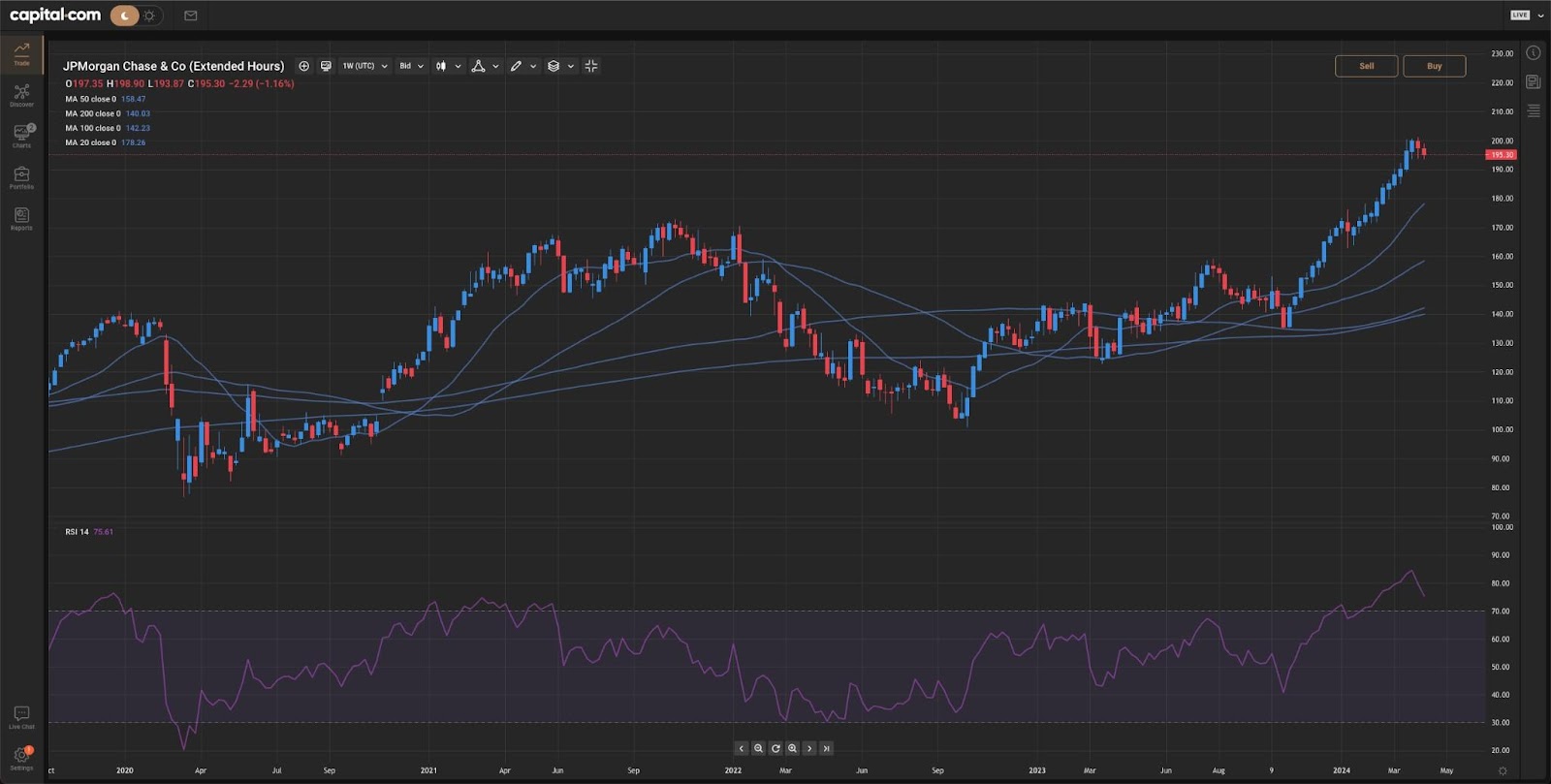1551x784 pixels.
Task: Open the LIVE account dropdown
Action: pos(1527,15)
